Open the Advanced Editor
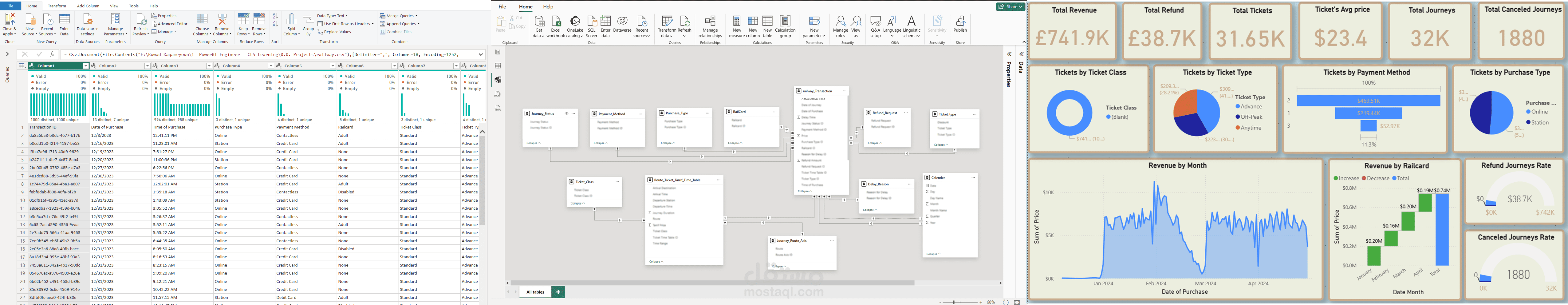1568x305 pixels. [x=170, y=24]
